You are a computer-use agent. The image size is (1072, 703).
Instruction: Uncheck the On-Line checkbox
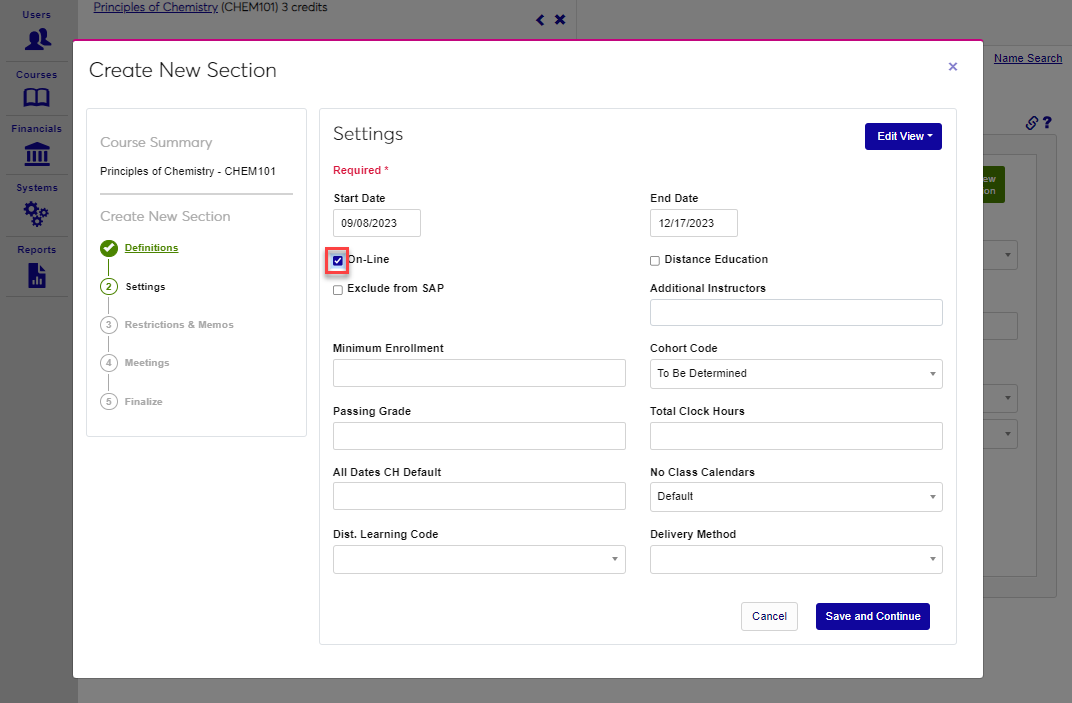[338, 261]
